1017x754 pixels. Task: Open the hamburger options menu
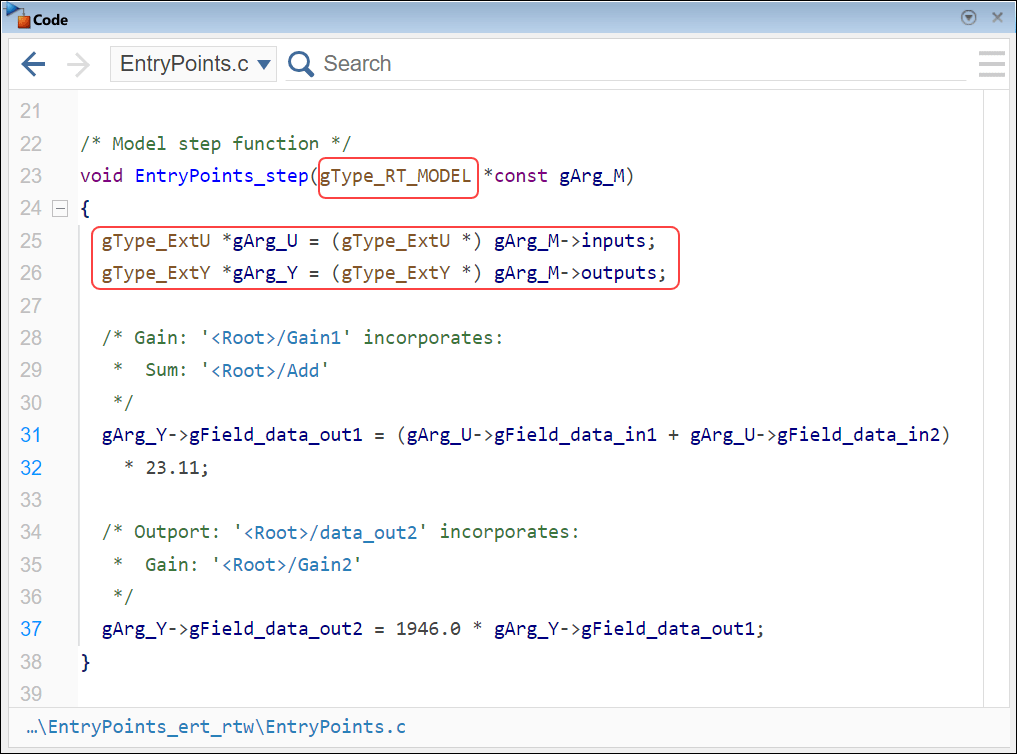pos(991,63)
